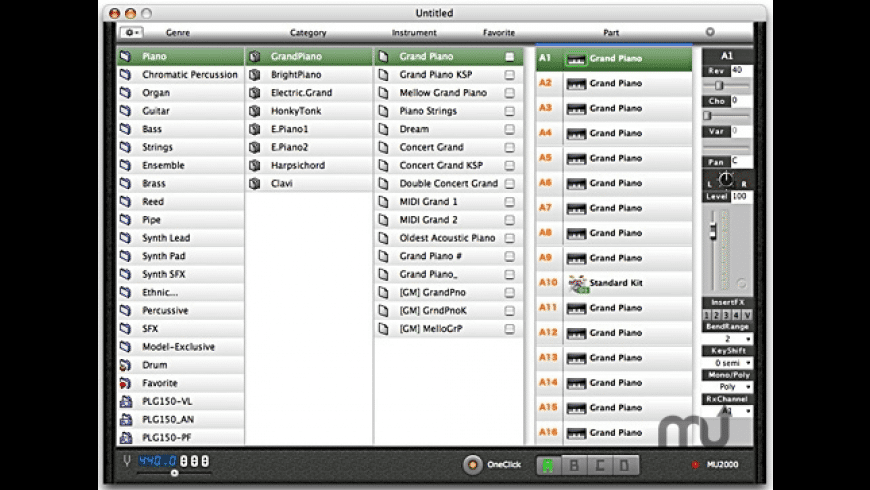
Task: Click the Genre column header
Action: [x=178, y=33]
